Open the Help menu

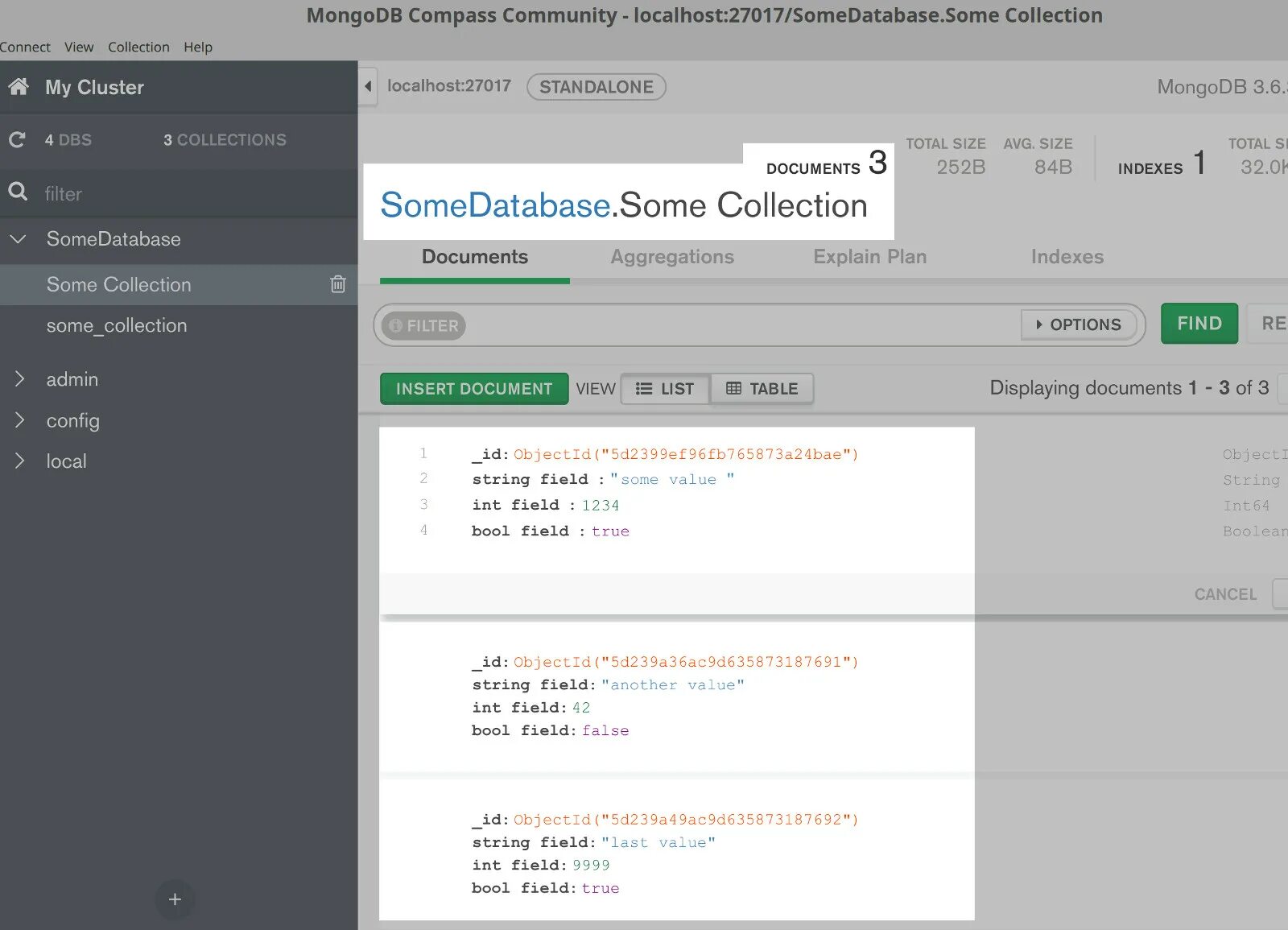click(x=198, y=47)
